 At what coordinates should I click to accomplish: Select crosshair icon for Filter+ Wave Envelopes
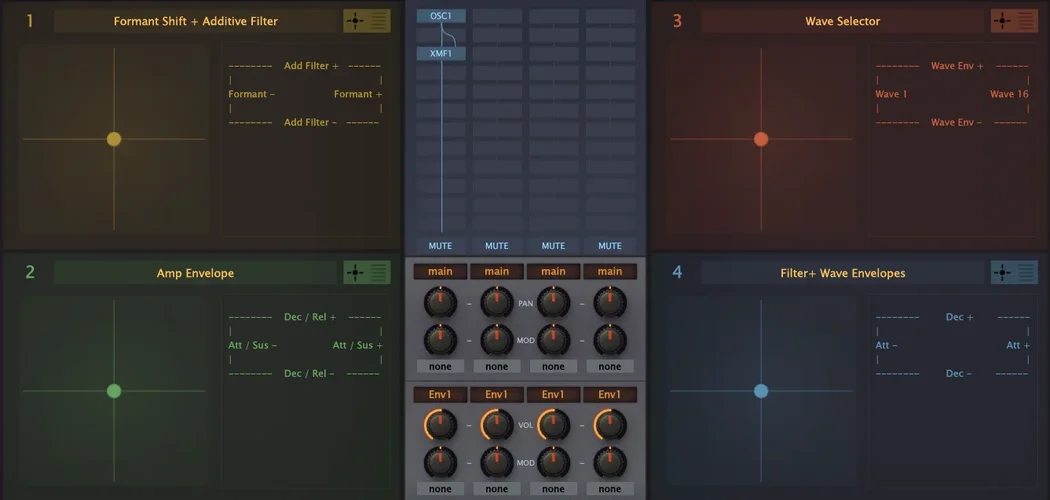coord(1002,273)
